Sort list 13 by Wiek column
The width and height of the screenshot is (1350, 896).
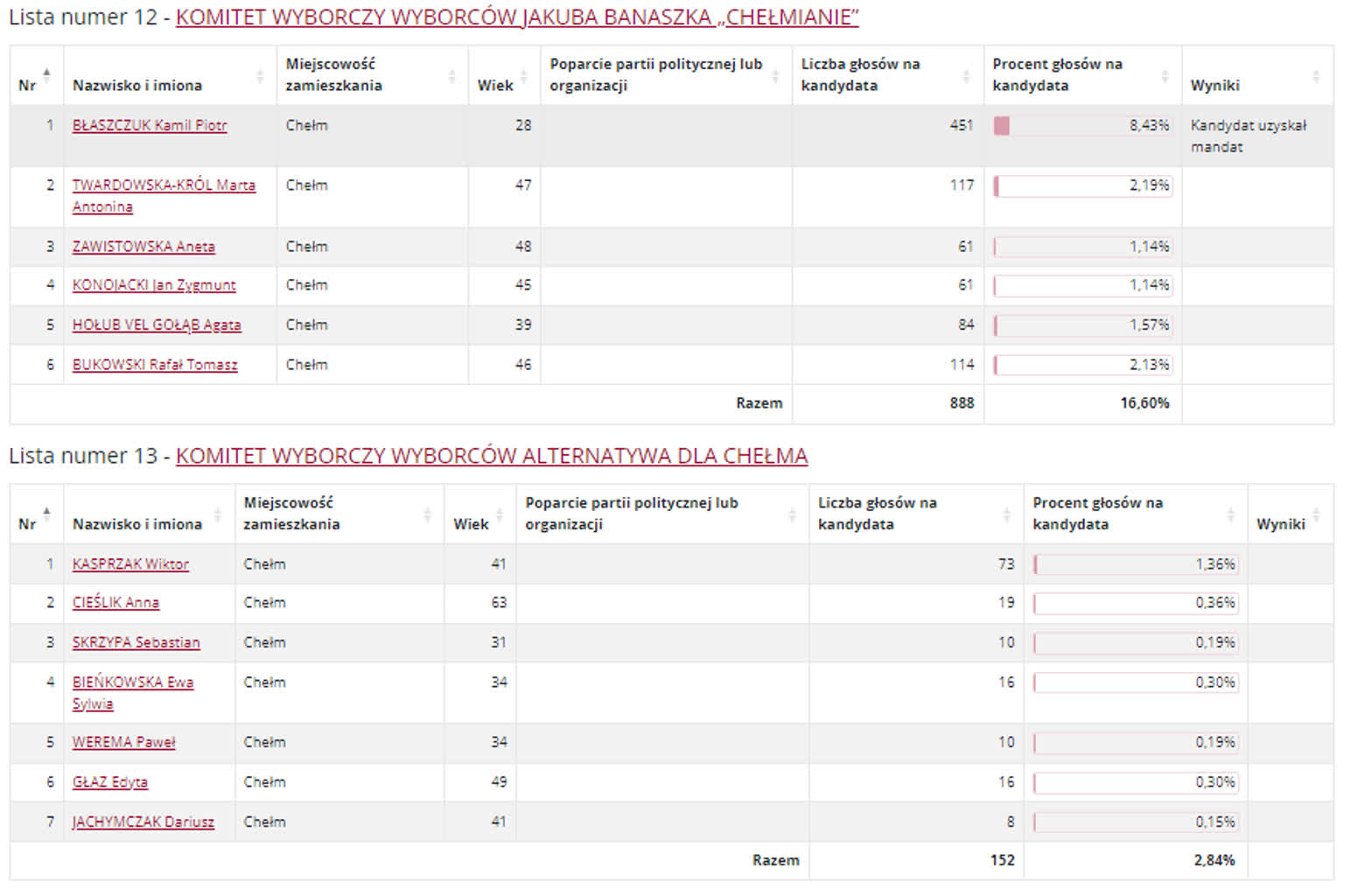click(x=499, y=514)
